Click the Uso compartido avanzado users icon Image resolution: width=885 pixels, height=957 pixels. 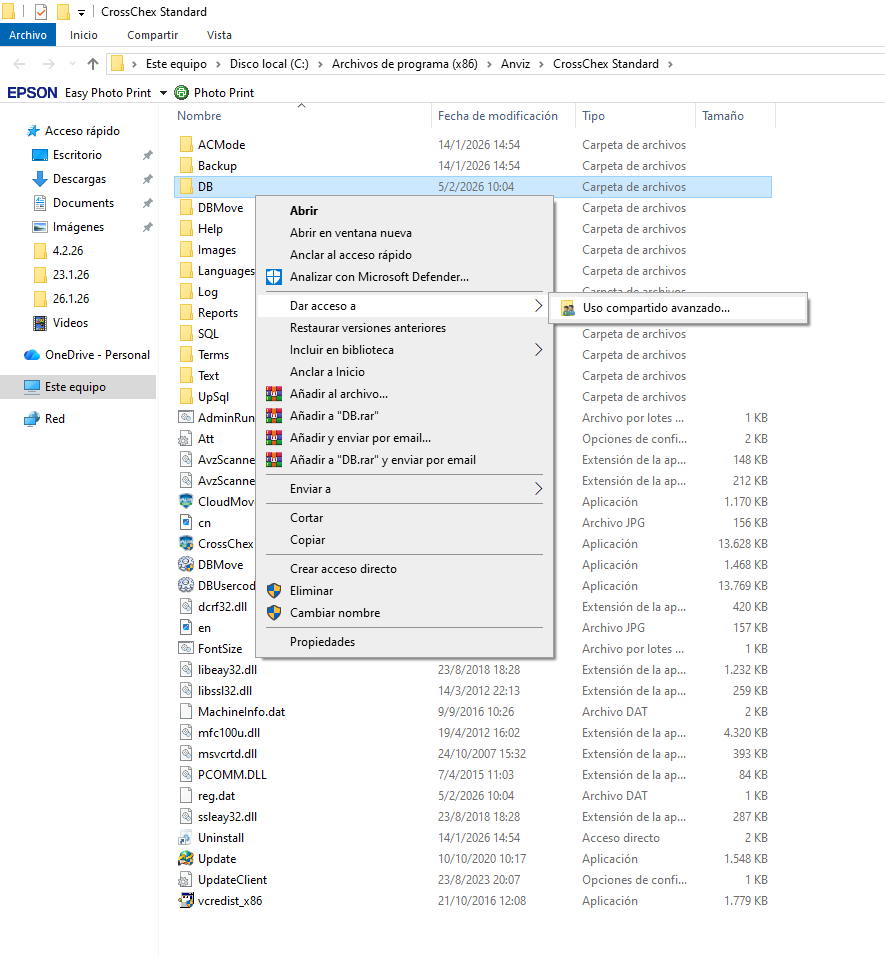coord(568,308)
